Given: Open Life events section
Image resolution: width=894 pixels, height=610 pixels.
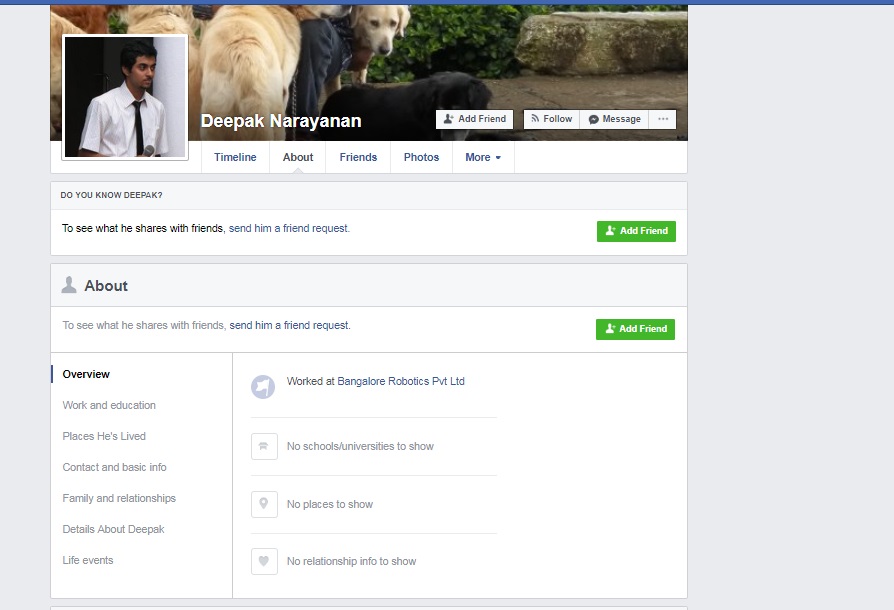Looking at the screenshot, I should pyautogui.click(x=88, y=560).
